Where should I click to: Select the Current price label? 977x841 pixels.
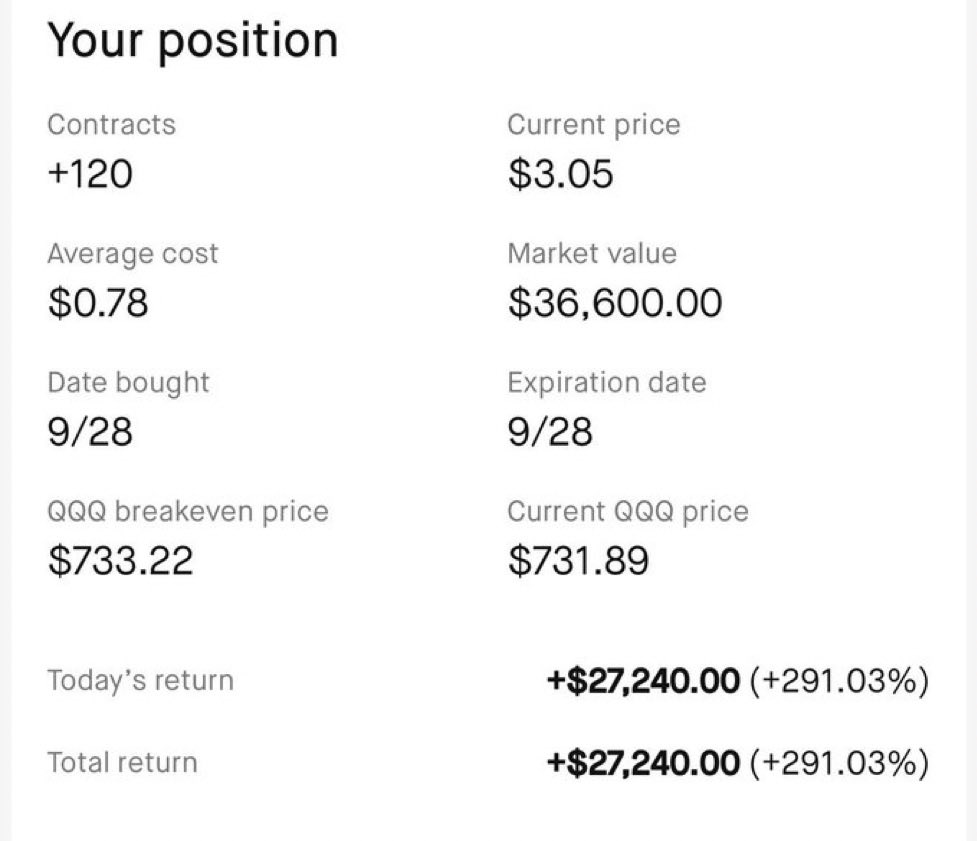(x=594, y=125)
